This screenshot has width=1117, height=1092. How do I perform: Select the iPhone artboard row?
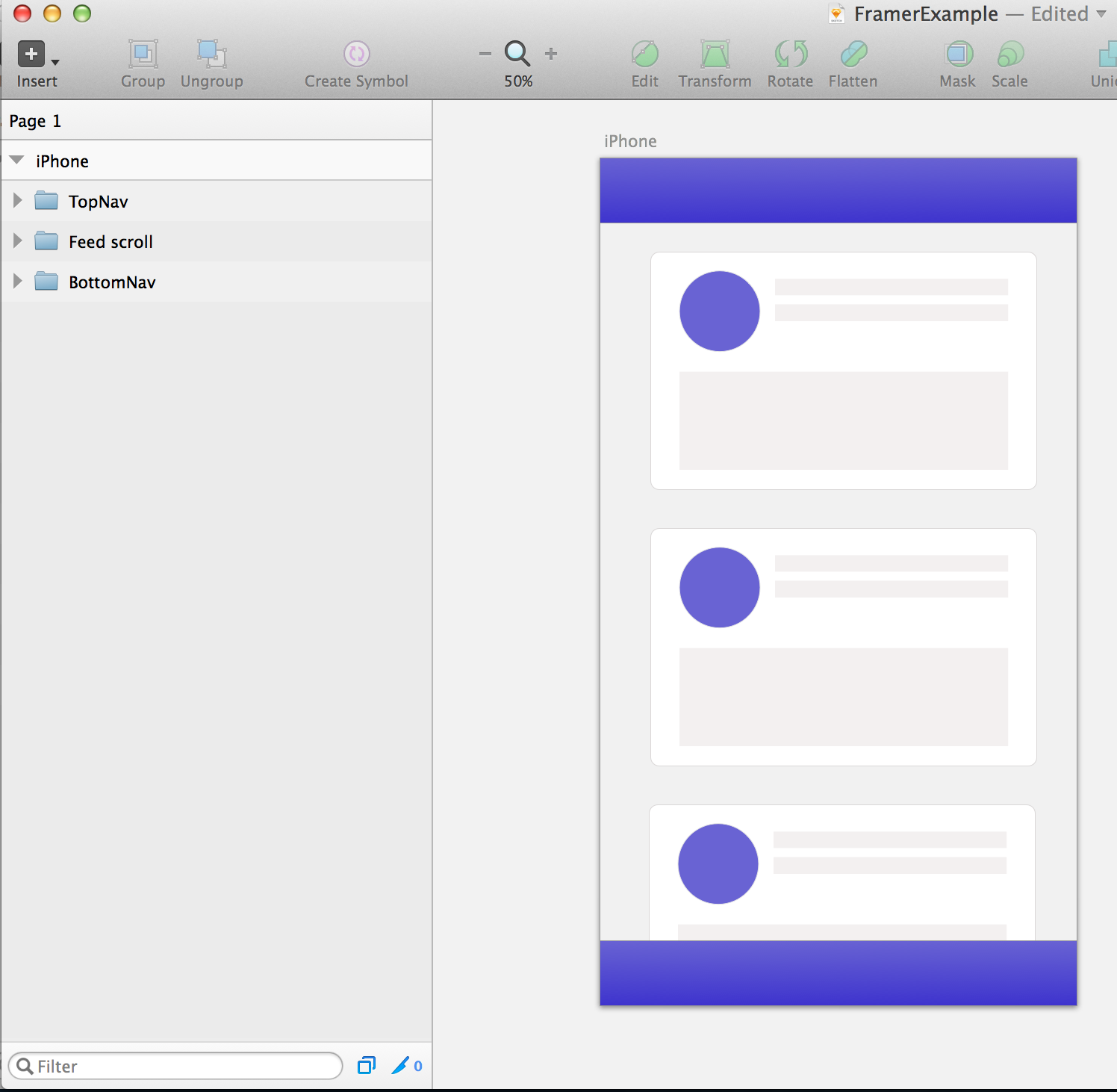[217, 161]
